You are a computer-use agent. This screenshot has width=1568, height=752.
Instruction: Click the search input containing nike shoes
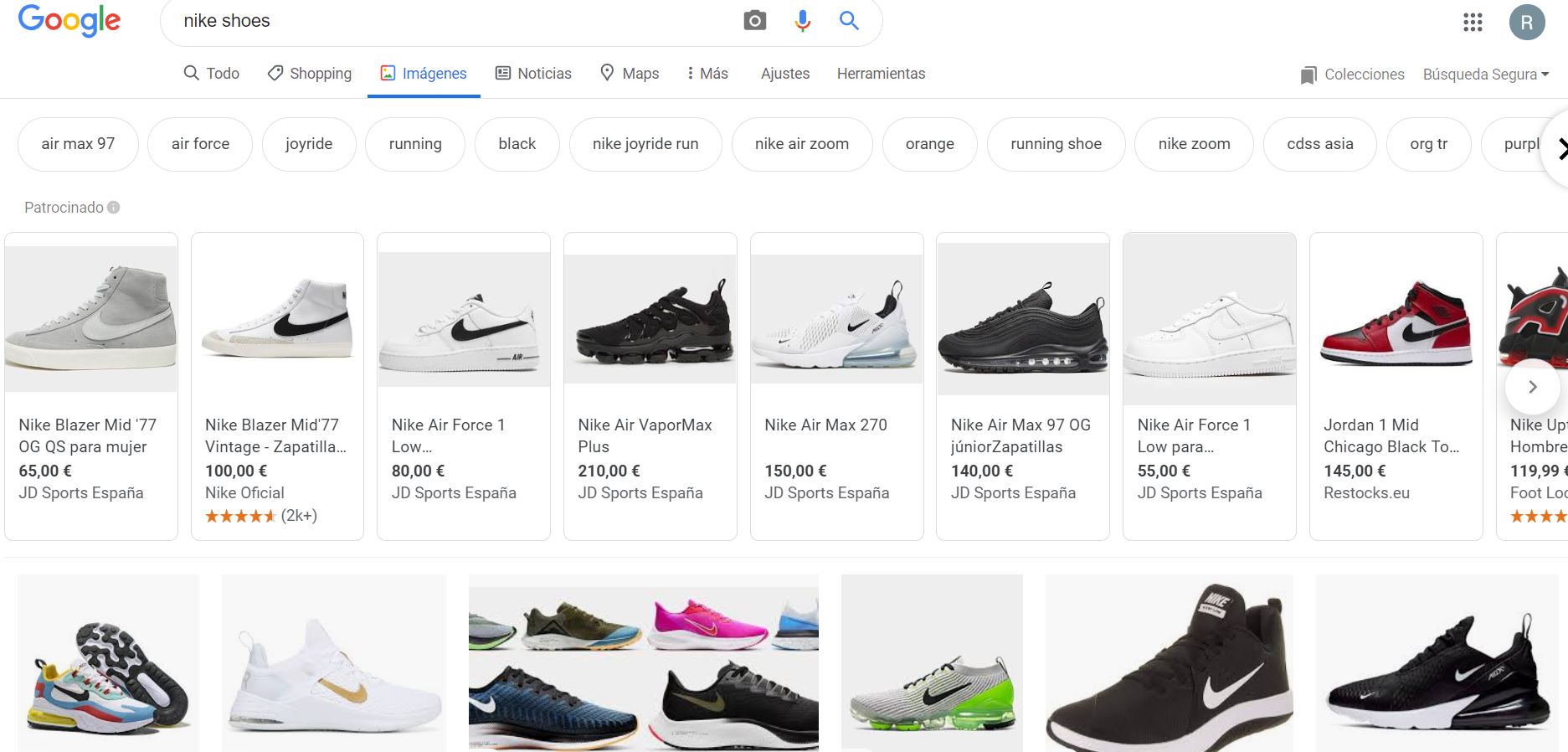pyautogui.click(x=452, y=21)
